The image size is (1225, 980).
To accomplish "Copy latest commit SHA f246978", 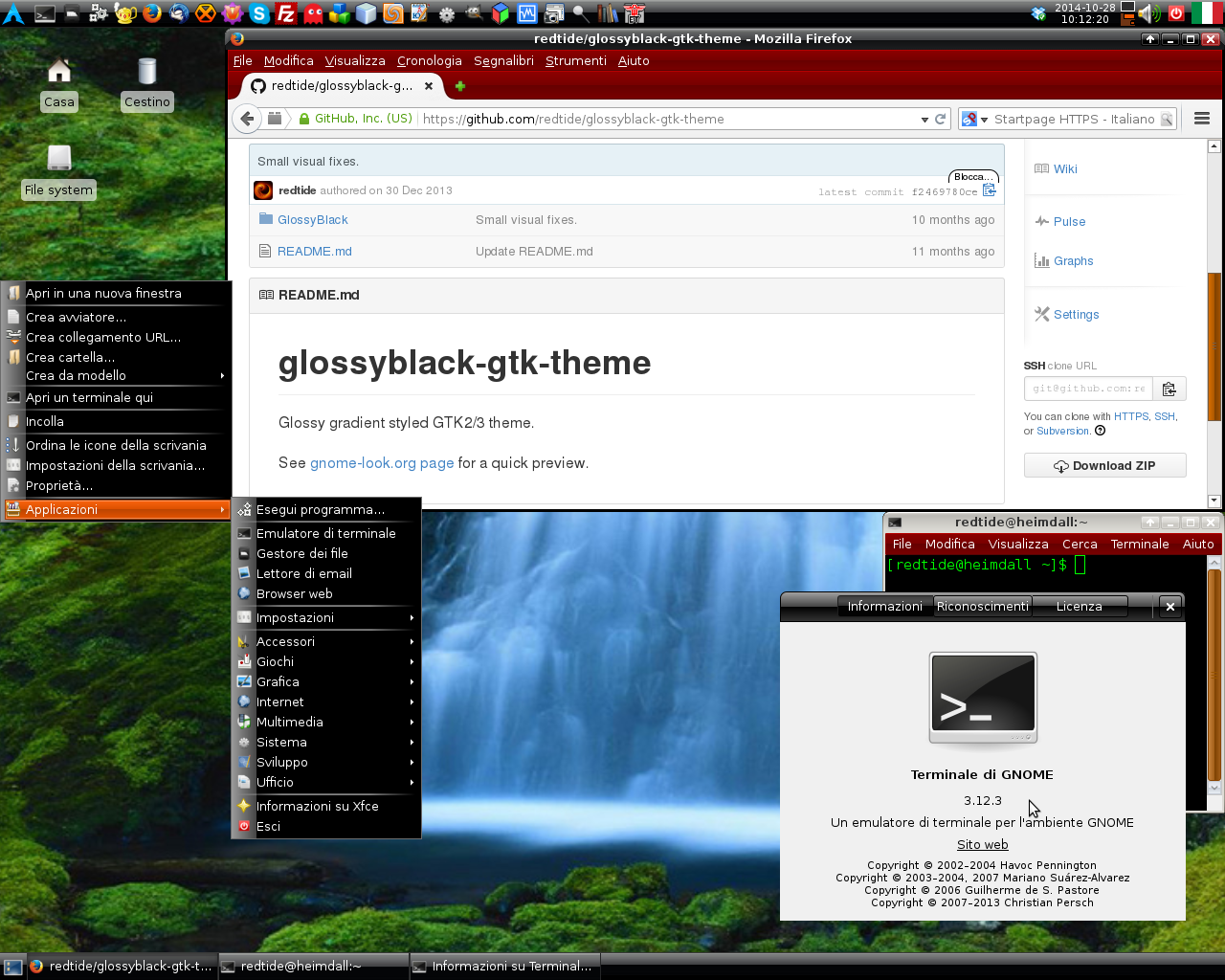I will pyautogui.click(x=990, y=190).
